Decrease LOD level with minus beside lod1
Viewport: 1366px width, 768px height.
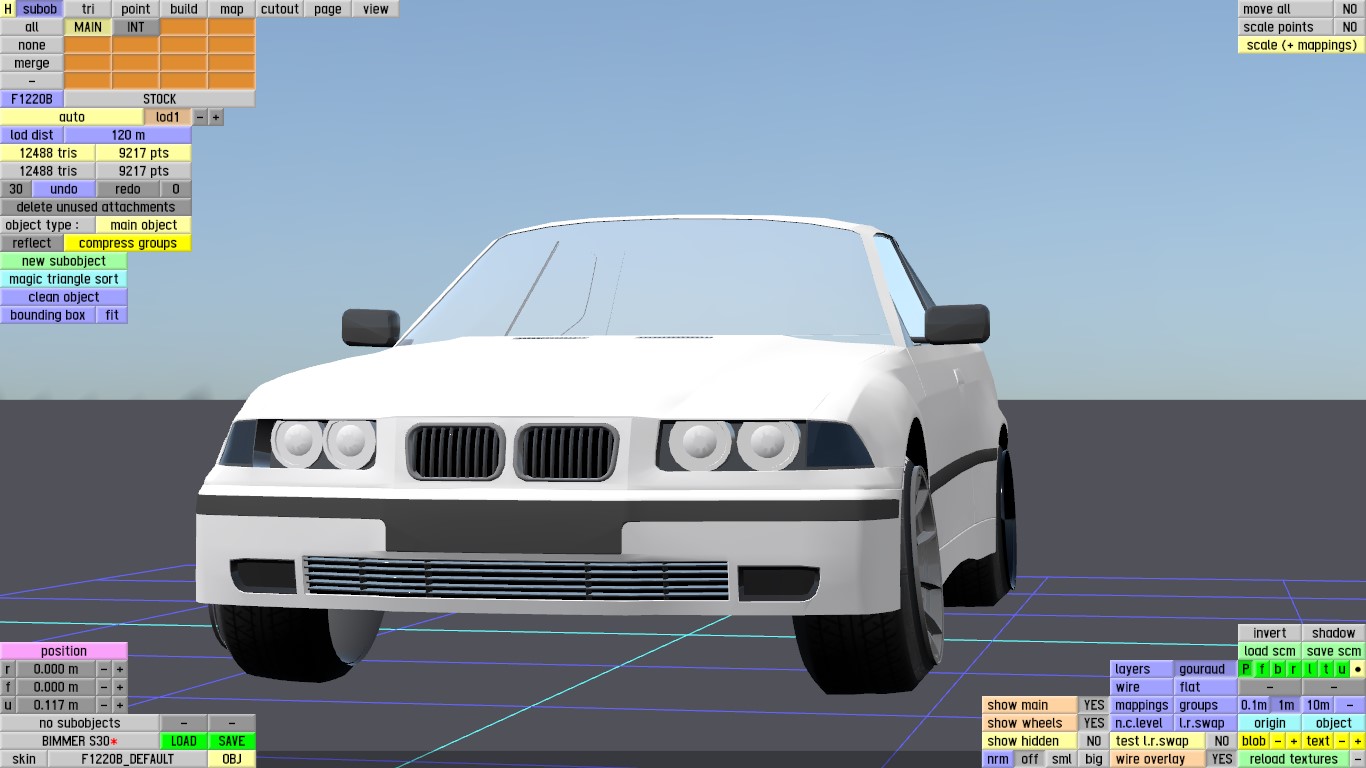pyautogui.click(x=200, y=117)
